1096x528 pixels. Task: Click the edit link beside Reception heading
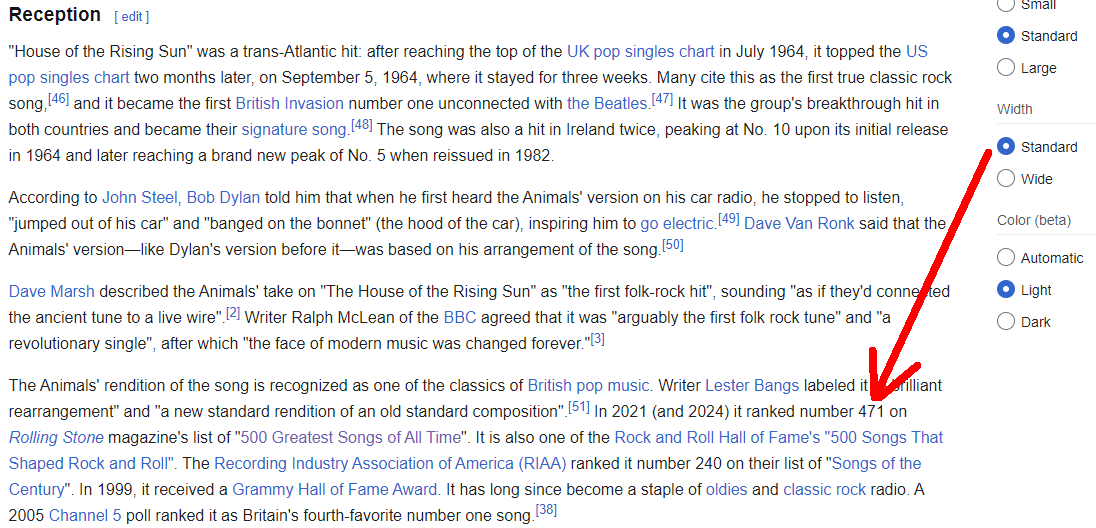pyautogui.click(x=132, y=17)
